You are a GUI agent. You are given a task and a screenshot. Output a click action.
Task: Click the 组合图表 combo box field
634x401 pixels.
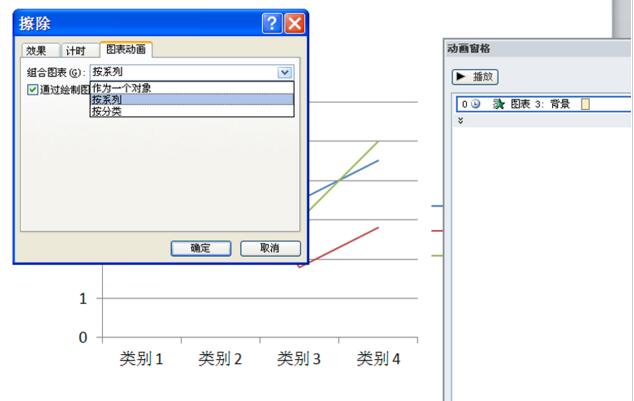pyautogui.click(x=192, y=72)
